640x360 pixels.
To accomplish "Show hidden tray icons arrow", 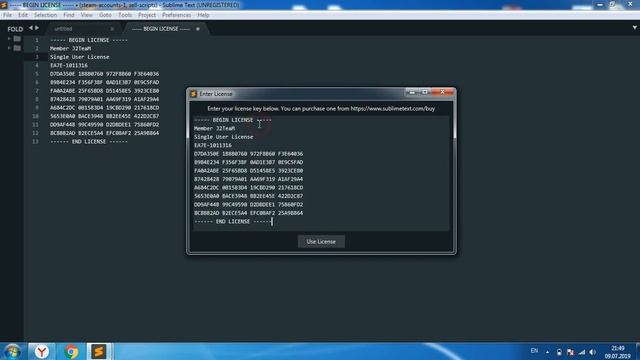I will (547, 352).
